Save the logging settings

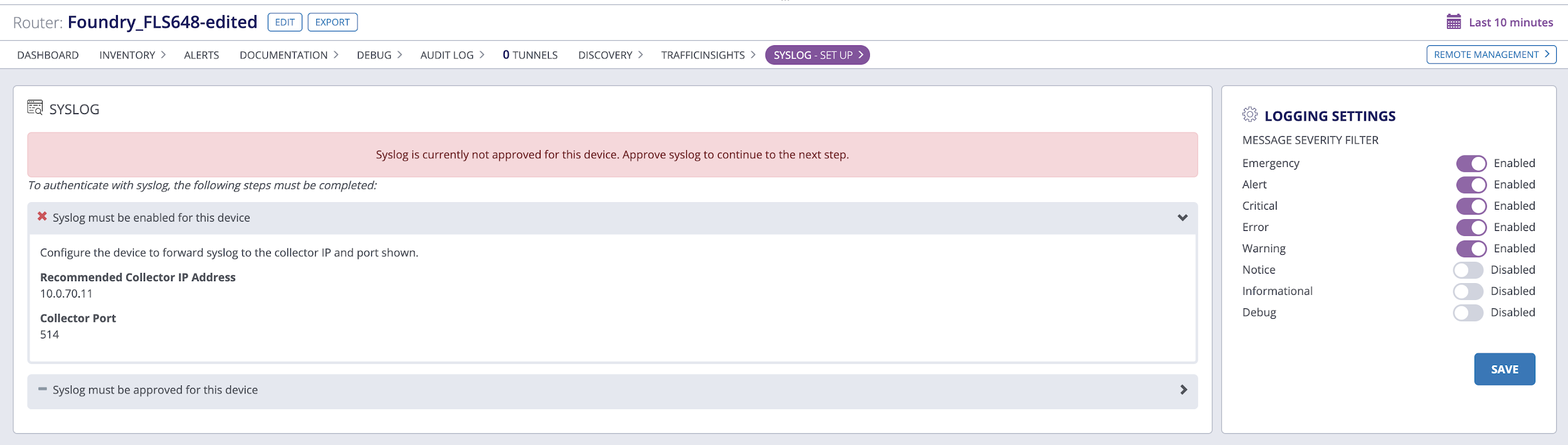[x=1504, y=369]
